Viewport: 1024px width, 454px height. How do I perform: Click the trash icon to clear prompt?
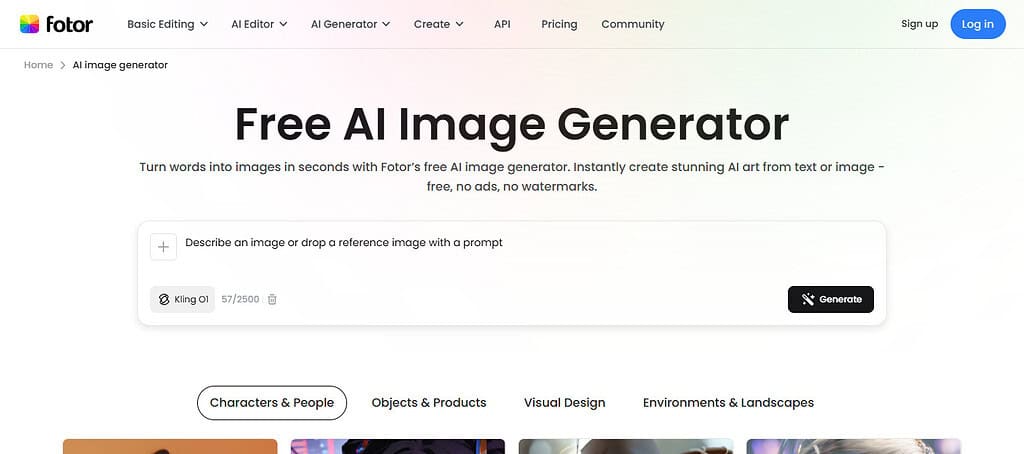(272, 299)
